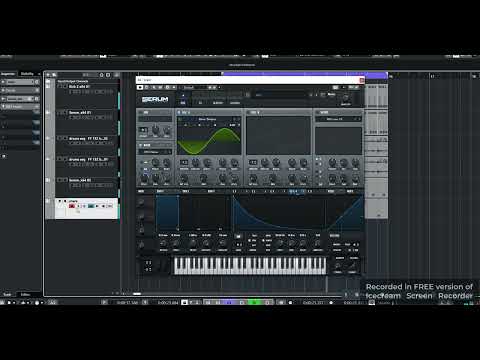Click the OSC A Detune knob
Screen dimensions: 480x360
pos(196,163)
